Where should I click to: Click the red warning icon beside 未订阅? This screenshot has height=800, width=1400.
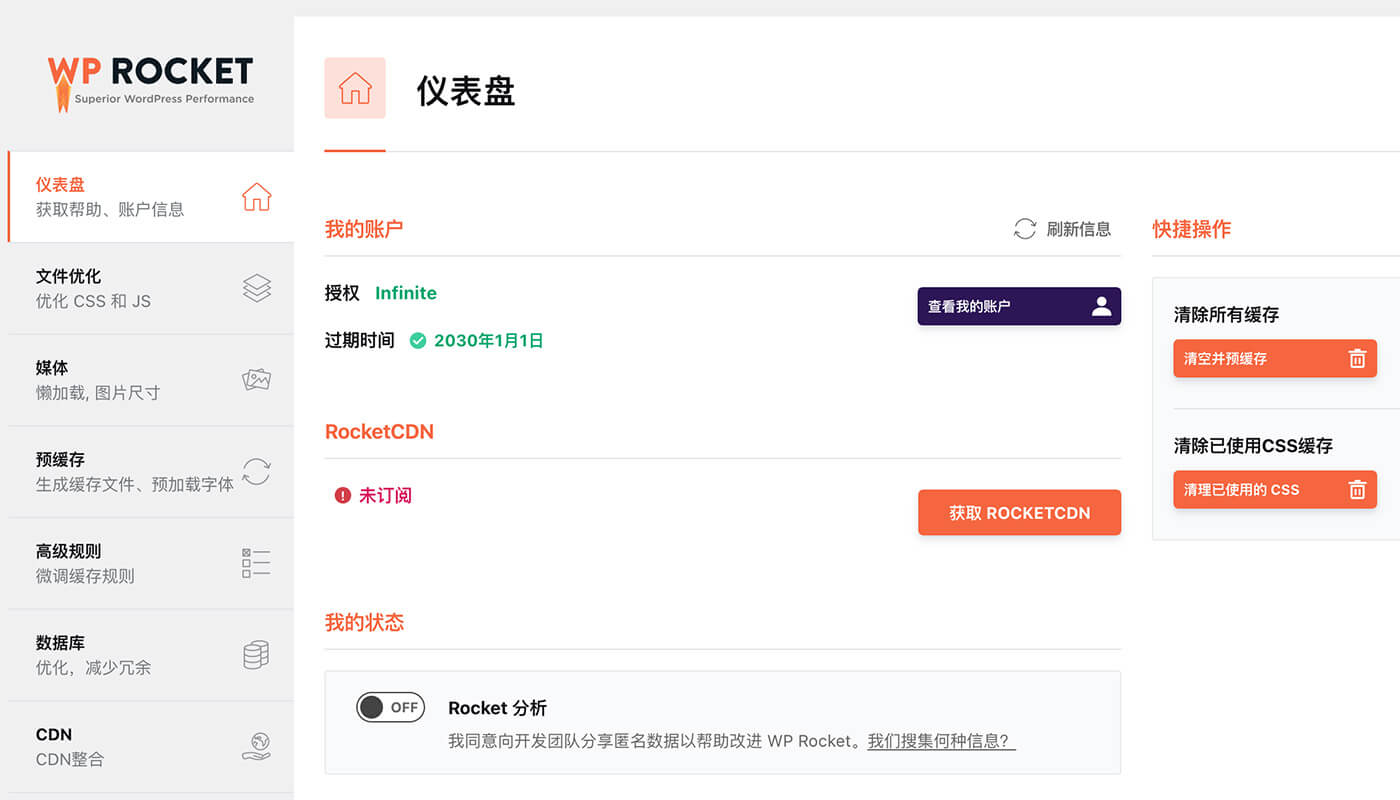(x=343, y=495)
